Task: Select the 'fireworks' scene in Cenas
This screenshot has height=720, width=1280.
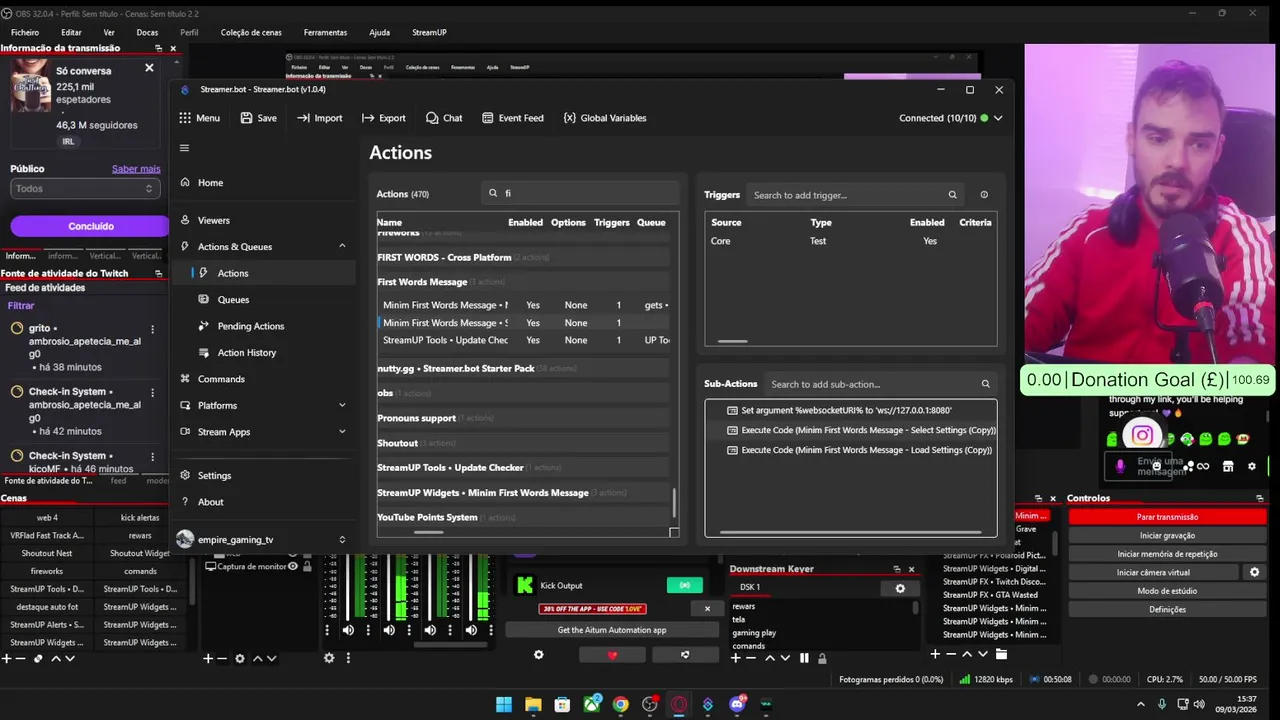Action: coord(46,571)
